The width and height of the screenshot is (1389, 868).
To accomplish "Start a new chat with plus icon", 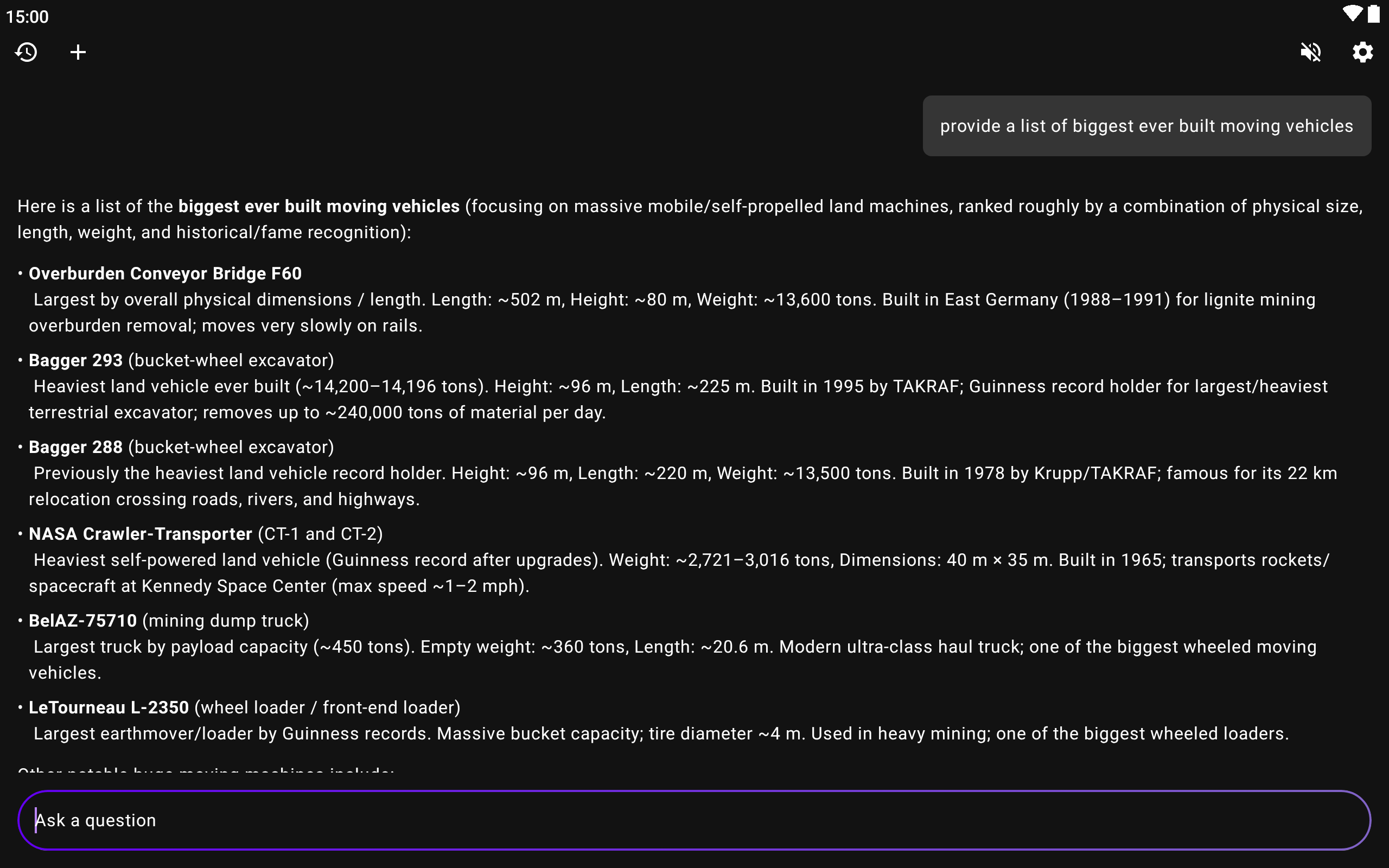I will (x=78, y=52).
